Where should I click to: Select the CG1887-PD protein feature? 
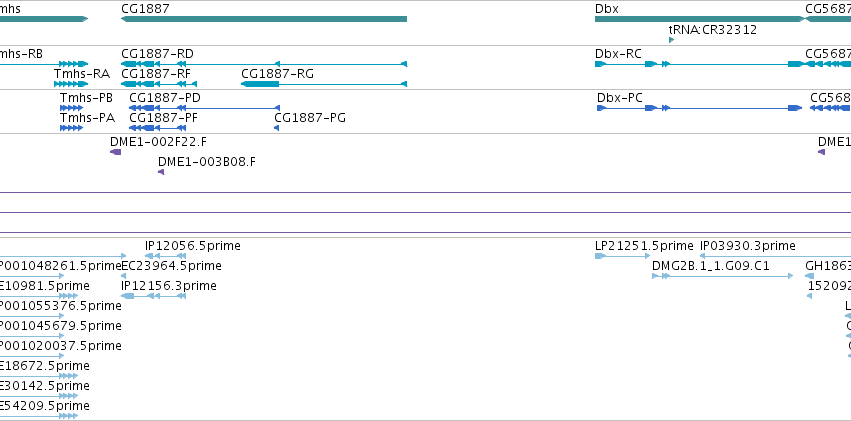click(x=204, y=108)
